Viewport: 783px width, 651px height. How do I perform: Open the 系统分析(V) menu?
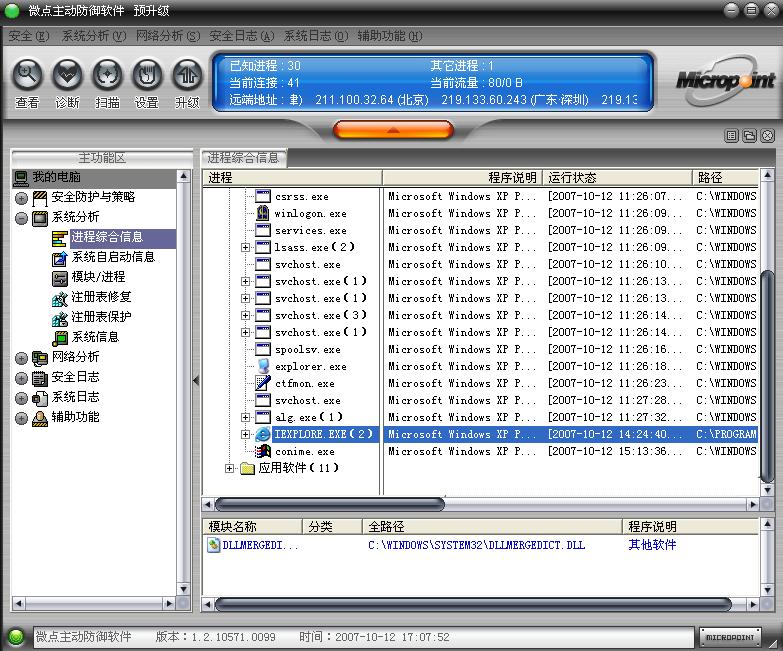tap(93, 36)
